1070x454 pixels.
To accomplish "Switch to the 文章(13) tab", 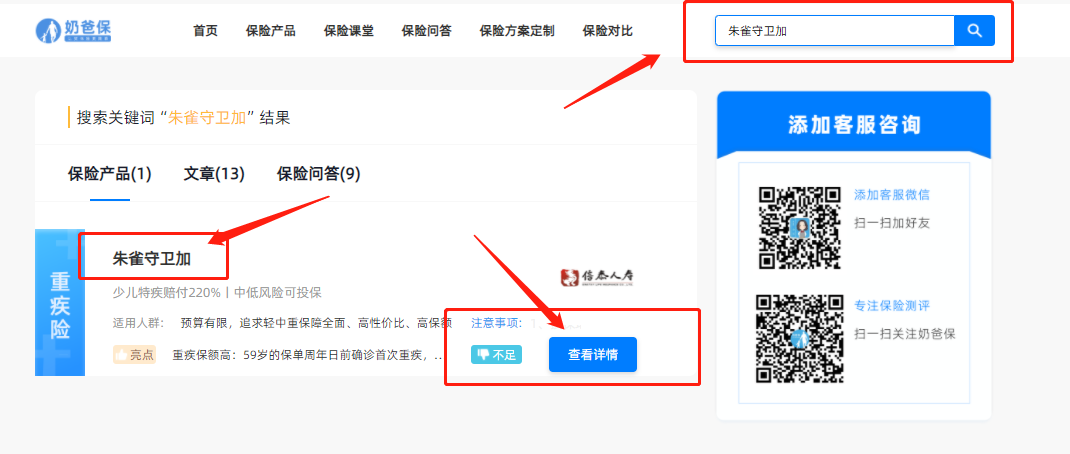I will point(214,174).
